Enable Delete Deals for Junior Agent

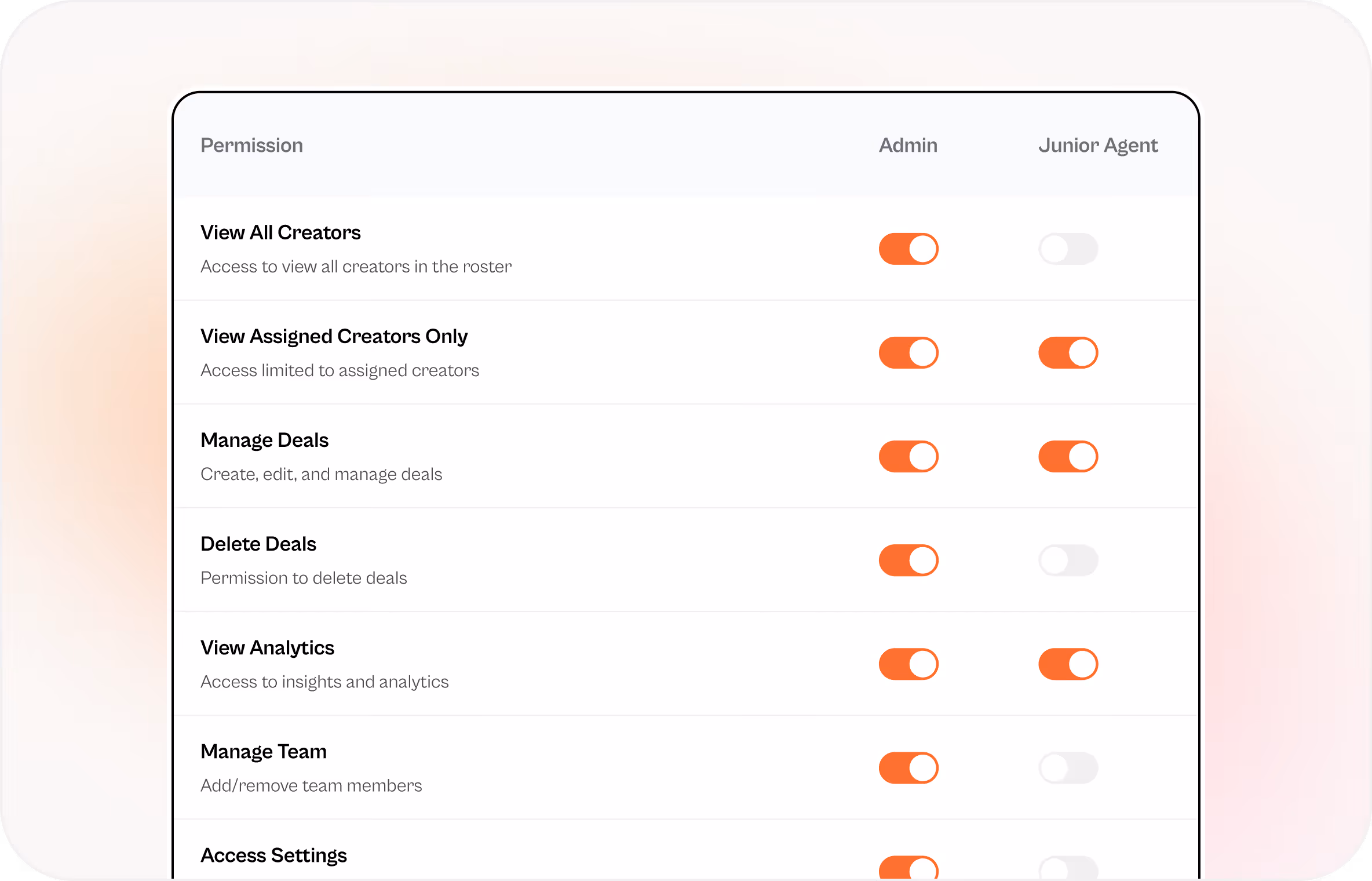tap(1068, 560)
